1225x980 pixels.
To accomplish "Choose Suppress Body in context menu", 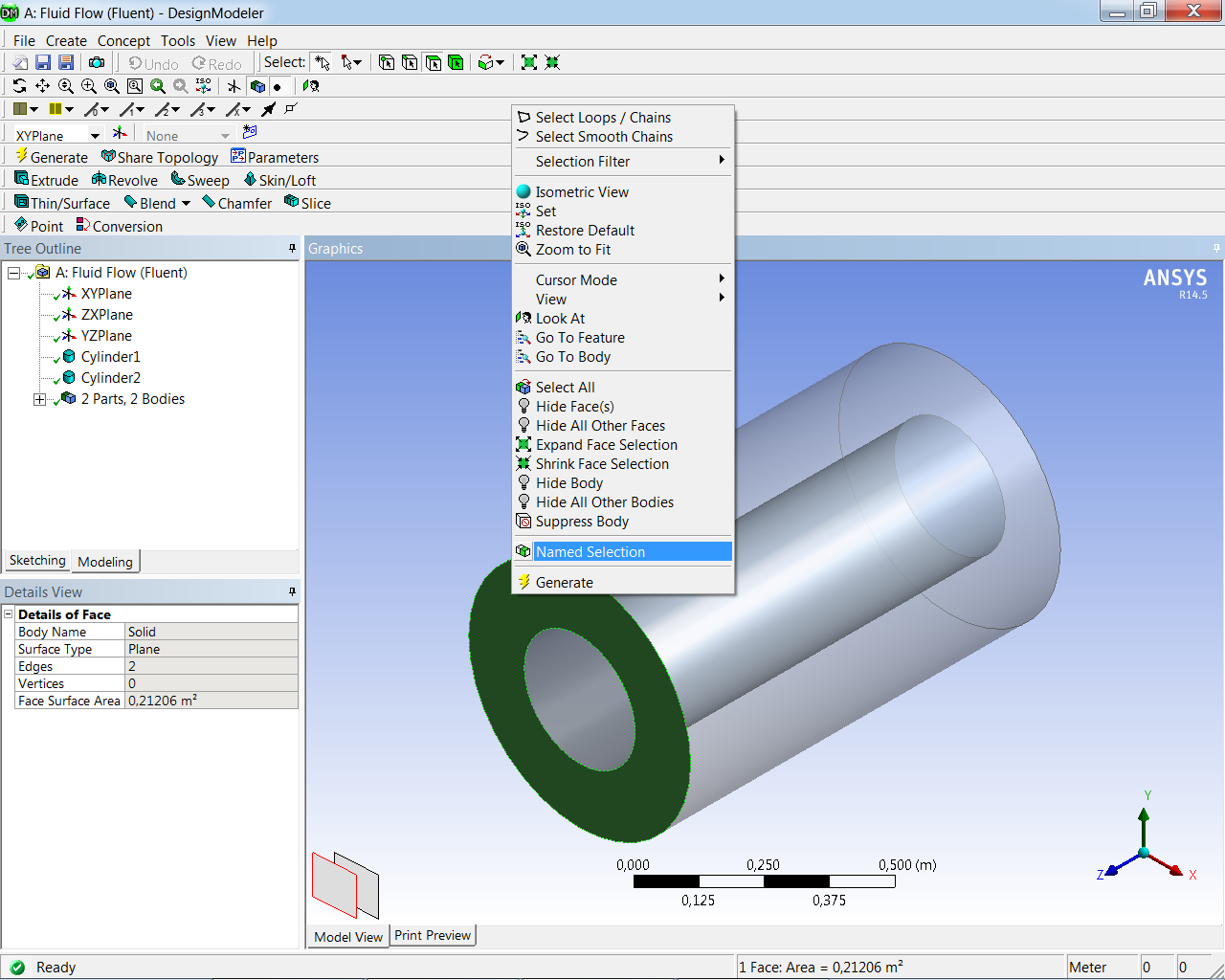I will tap(623, 521).
